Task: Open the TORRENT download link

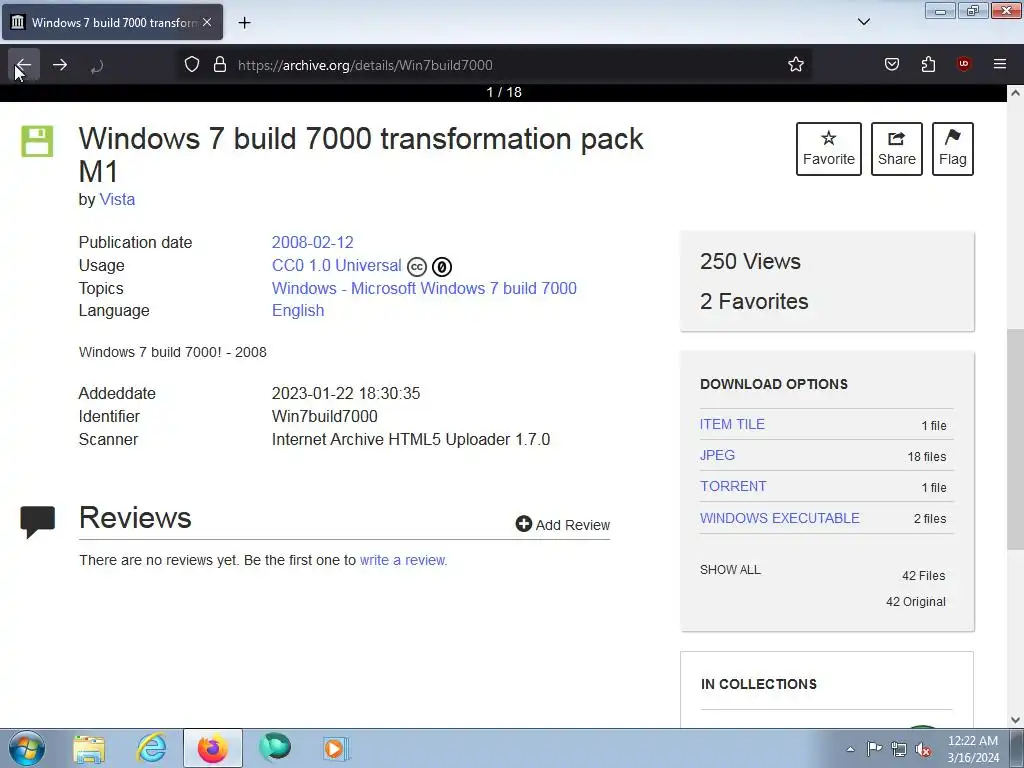Action: tap(733, 486)
